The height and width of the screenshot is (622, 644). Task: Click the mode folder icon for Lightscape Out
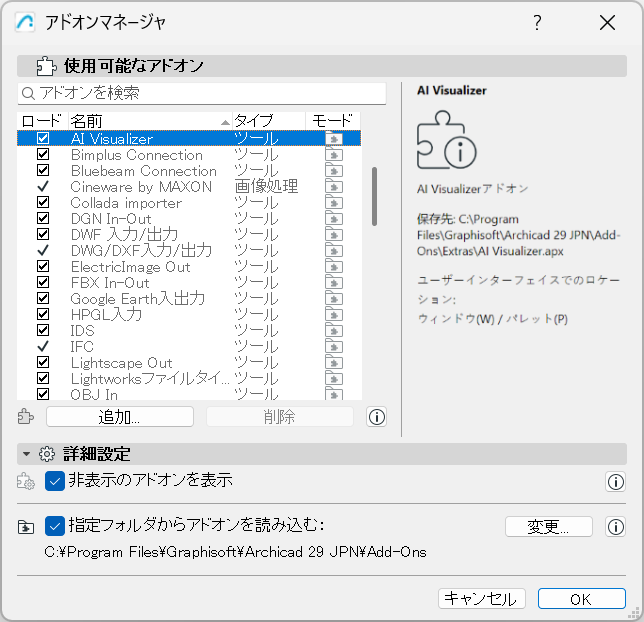[334, 363]
